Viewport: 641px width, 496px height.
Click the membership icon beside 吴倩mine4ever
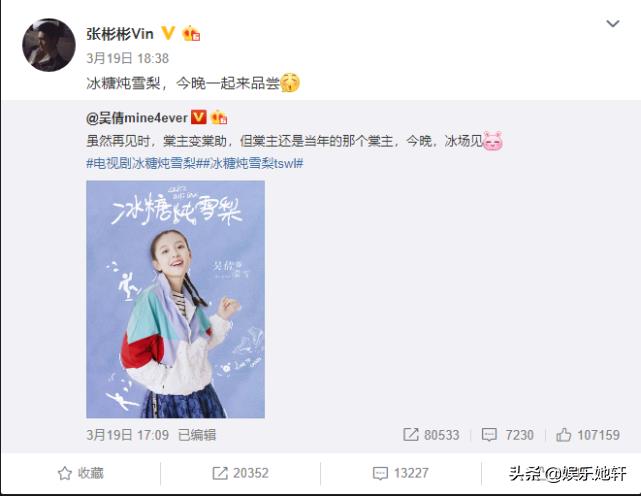click(x=219, y=118)
